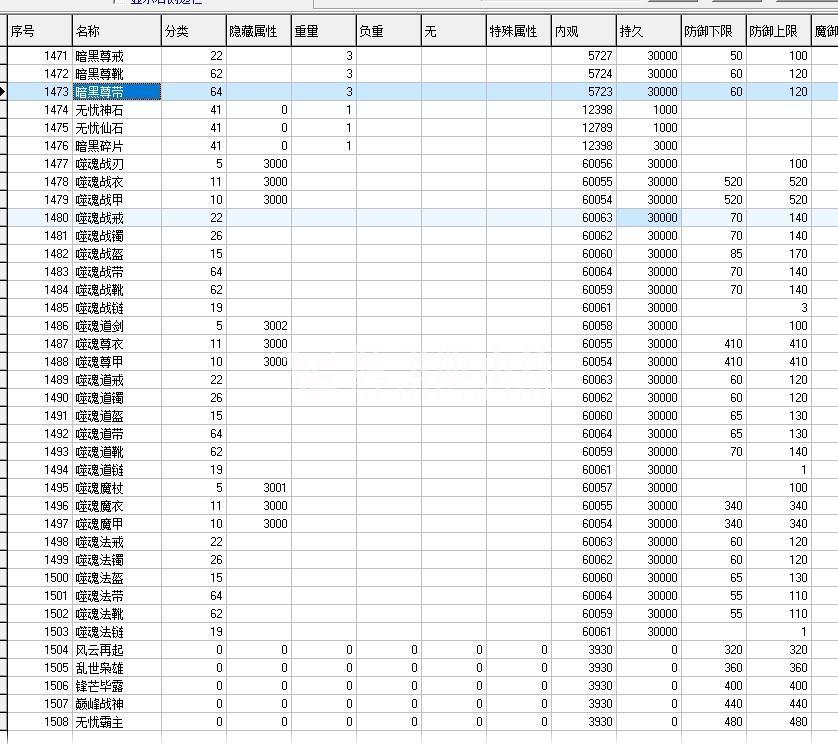Click the 无忧仙石 name cell
This screenshot has width=838, height=744.
coord(117,128)
